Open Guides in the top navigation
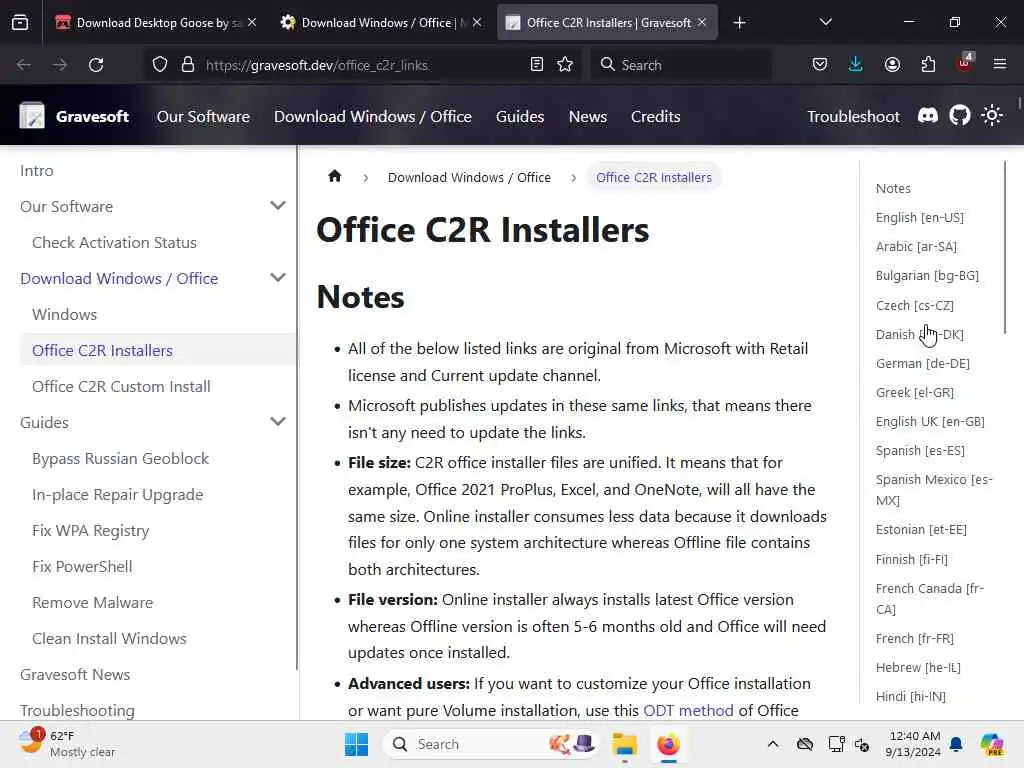The width and height of the screenshot is (1024, 768). (520, 116)
